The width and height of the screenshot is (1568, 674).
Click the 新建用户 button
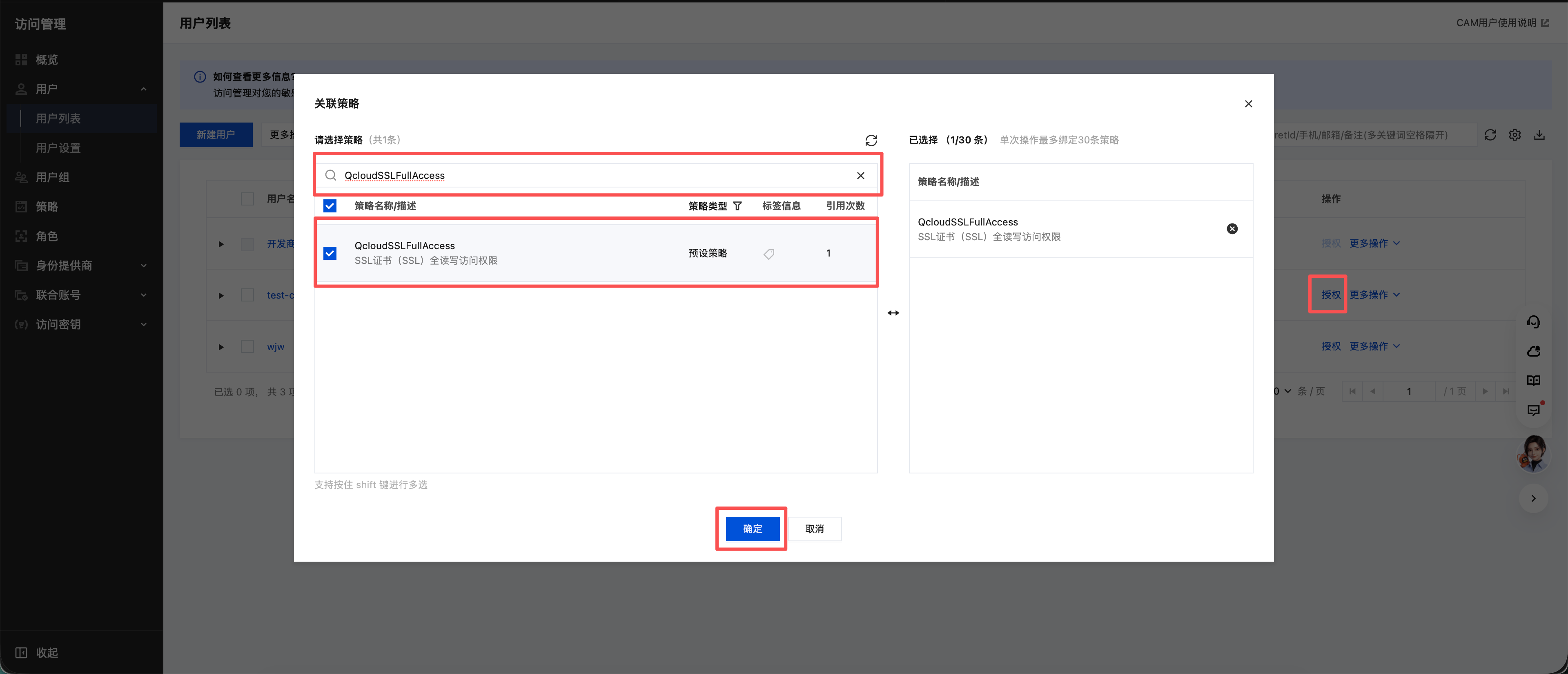(x=216, y=134)
